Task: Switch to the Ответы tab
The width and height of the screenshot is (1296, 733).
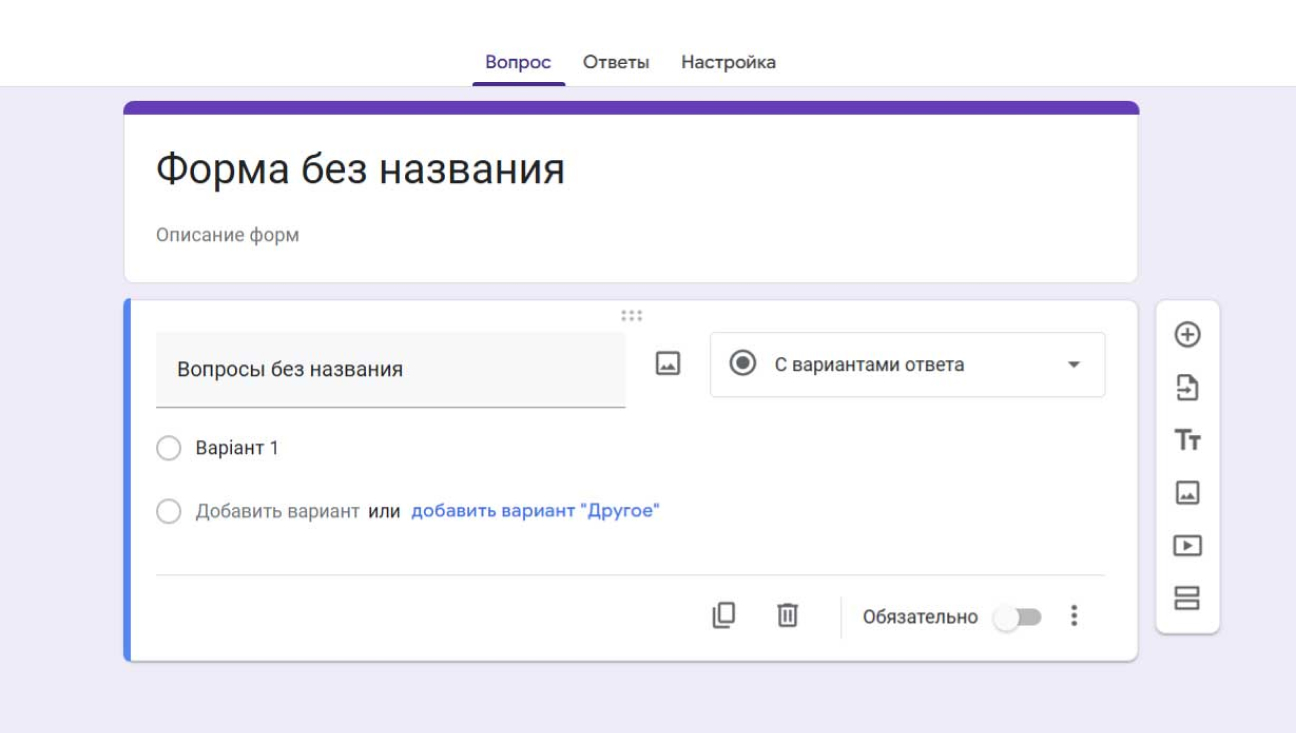Action: (616, 62)
